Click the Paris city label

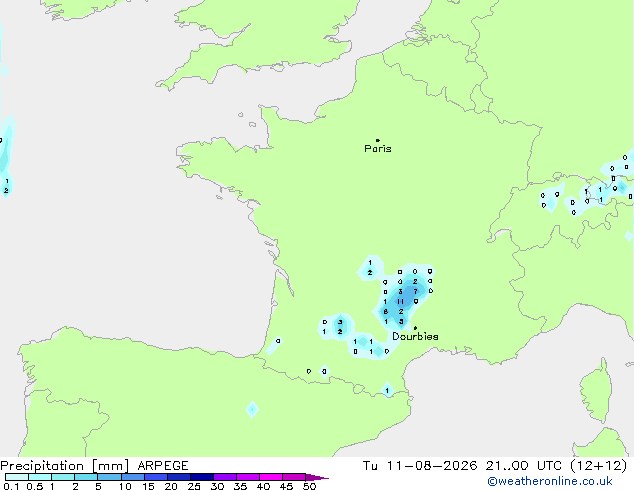(378, 149)
